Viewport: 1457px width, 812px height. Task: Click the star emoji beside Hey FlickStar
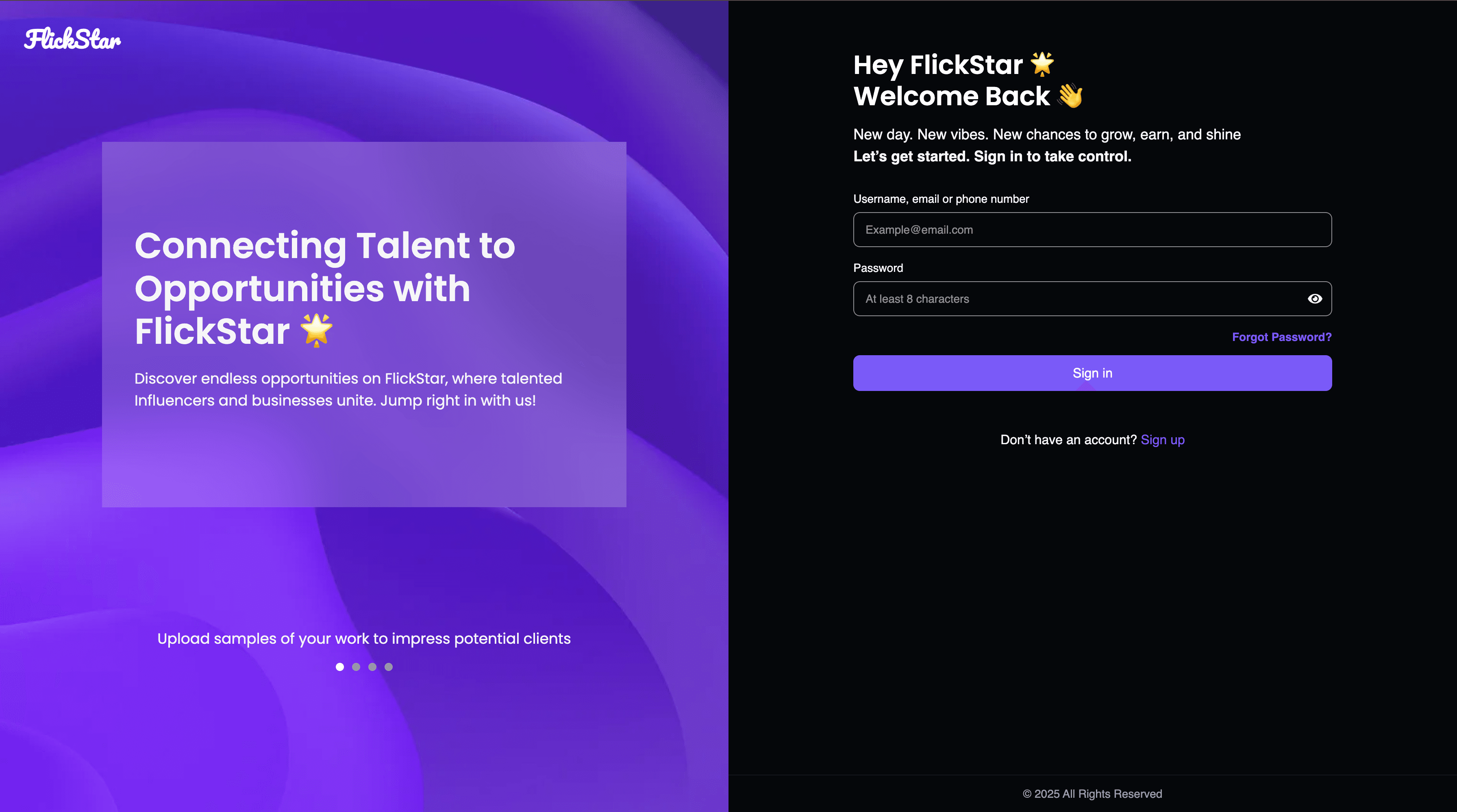tap(1042, 64)
